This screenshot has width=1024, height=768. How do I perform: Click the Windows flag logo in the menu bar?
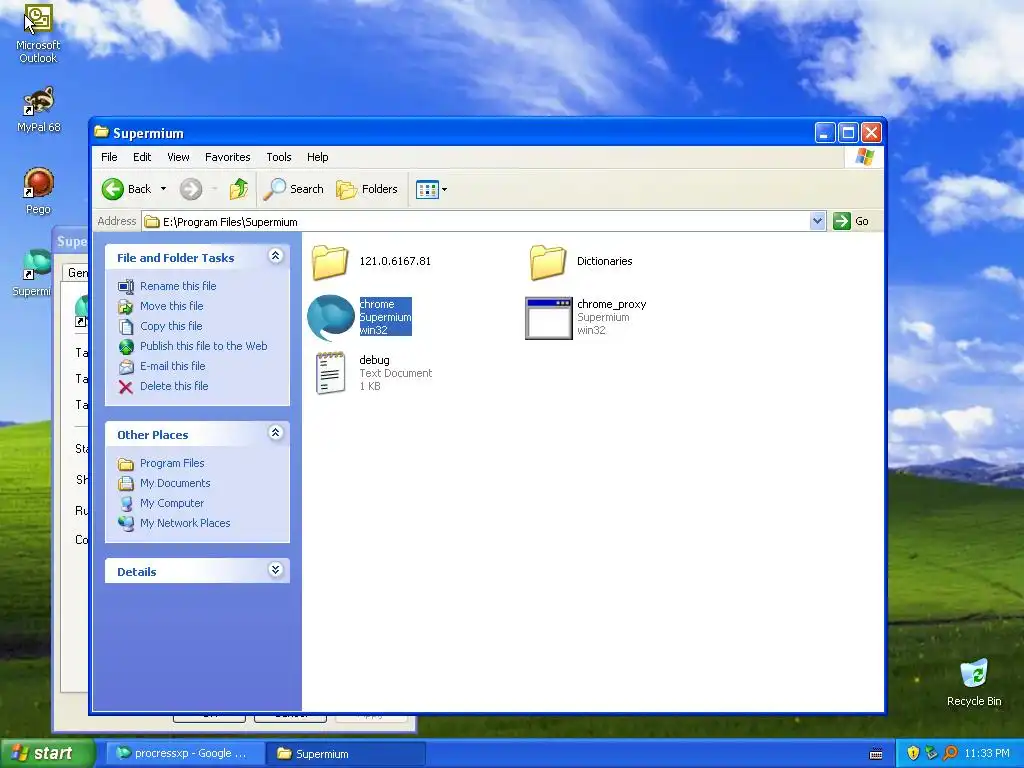865,157
